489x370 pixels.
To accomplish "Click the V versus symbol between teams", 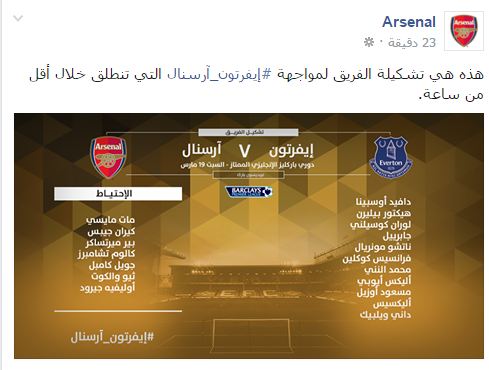I will 244,151.
